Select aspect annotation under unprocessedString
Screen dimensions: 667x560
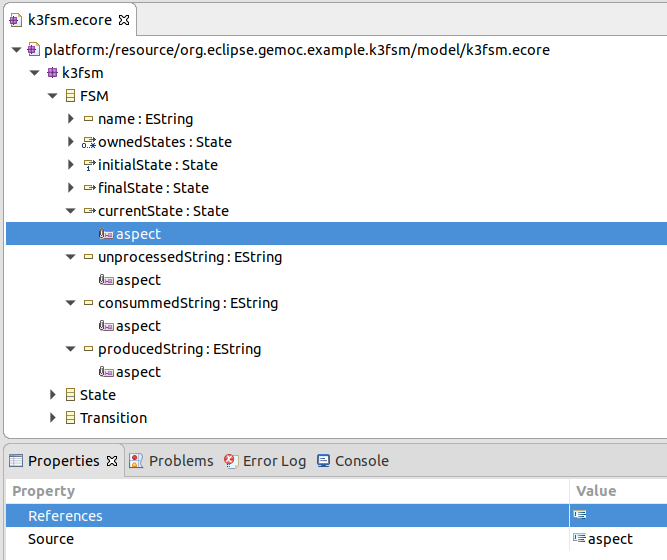(x=138, y=280)
